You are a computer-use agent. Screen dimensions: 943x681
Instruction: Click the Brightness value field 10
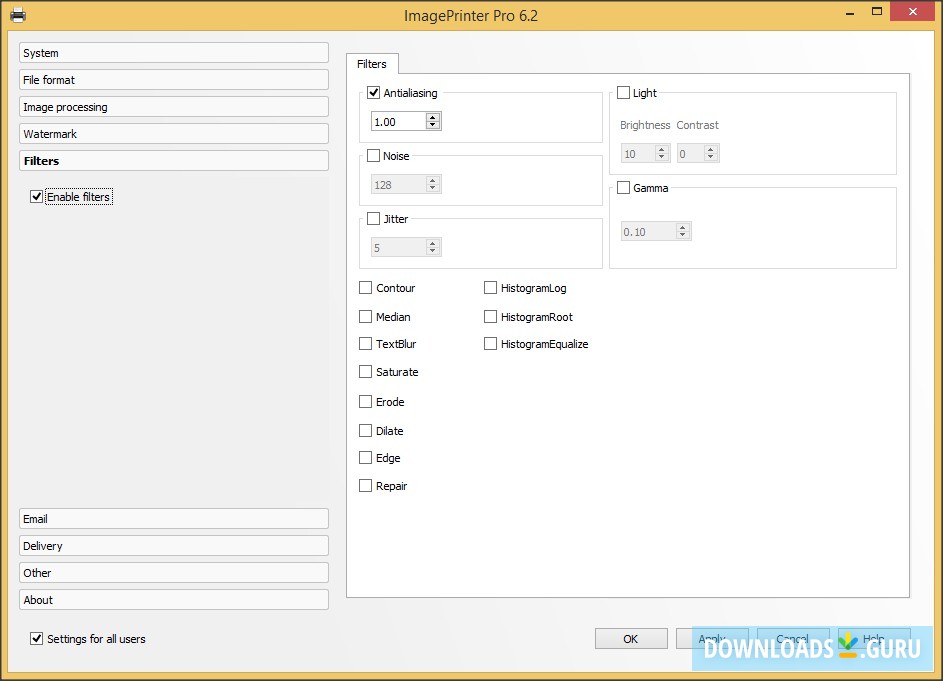click(637, 153)
